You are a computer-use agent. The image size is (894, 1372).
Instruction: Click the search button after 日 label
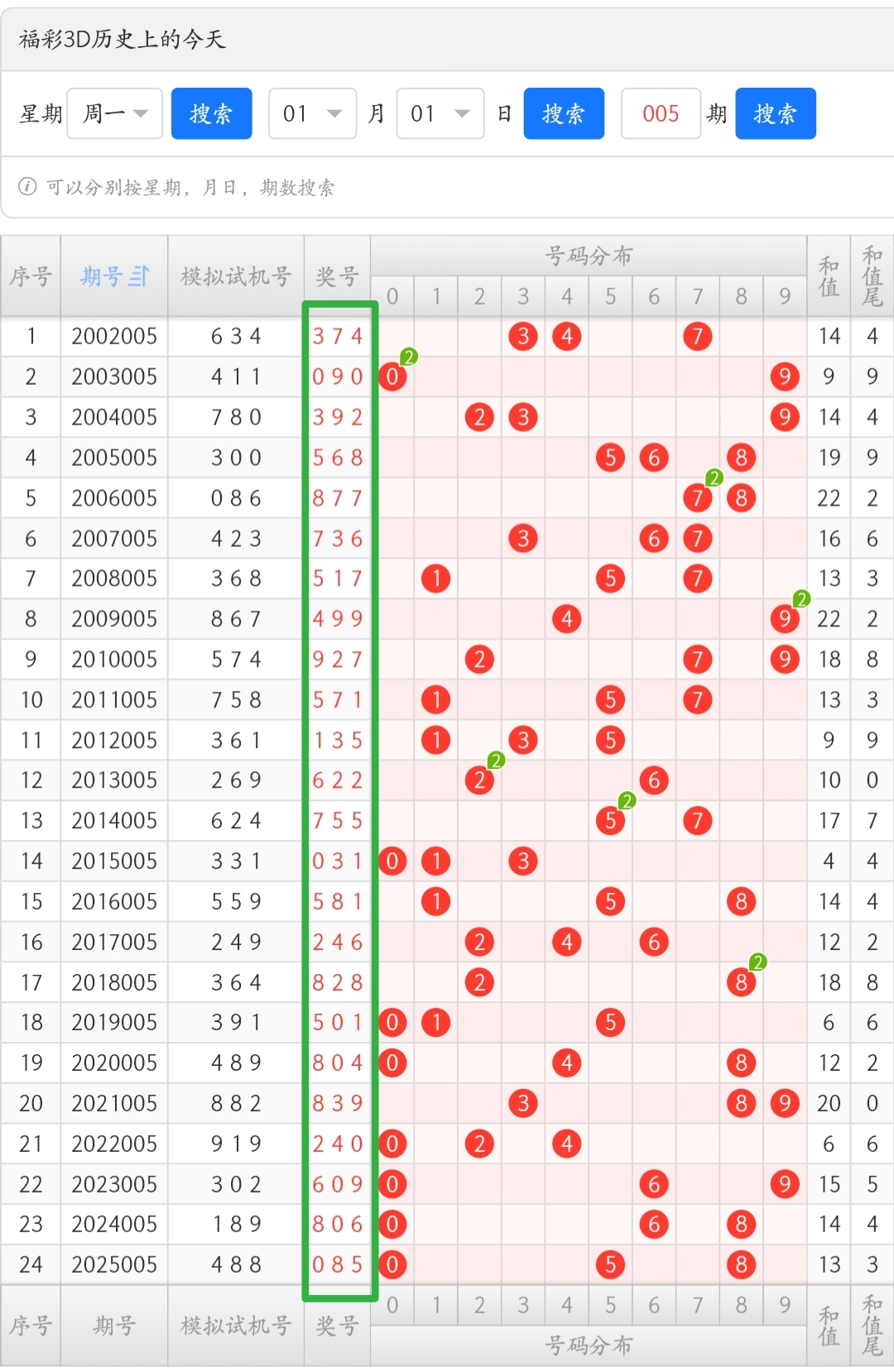click(564, 113)
